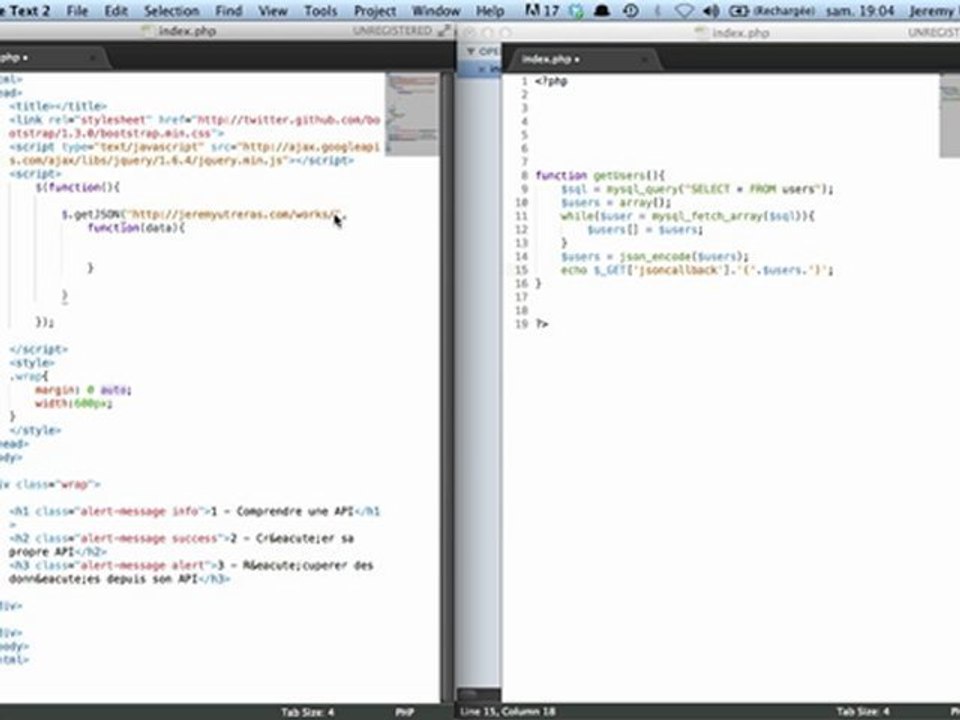Screen dimensions: 960x720
Task: Click the <title></title> line
Action: point(58,107)
